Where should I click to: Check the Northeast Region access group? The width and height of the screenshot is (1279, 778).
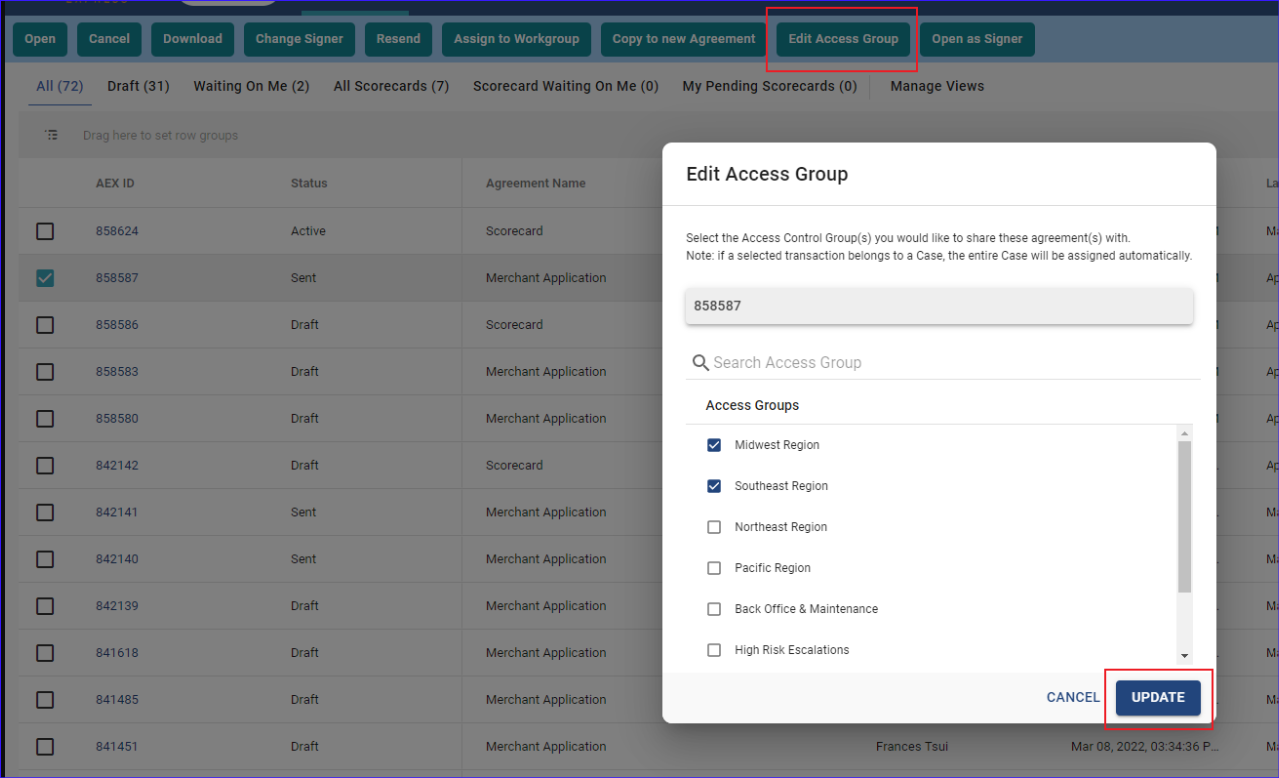(x=714, y=527)
